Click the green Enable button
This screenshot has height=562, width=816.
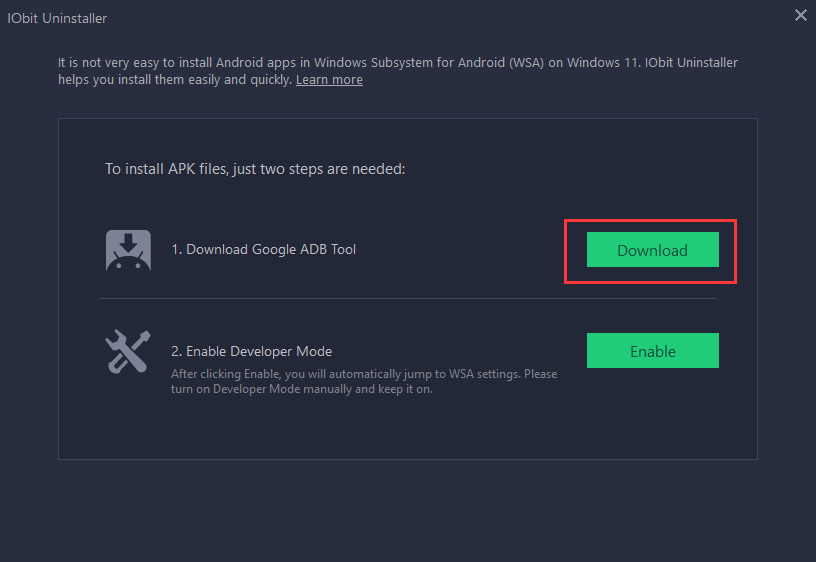(x=653, y=351)
